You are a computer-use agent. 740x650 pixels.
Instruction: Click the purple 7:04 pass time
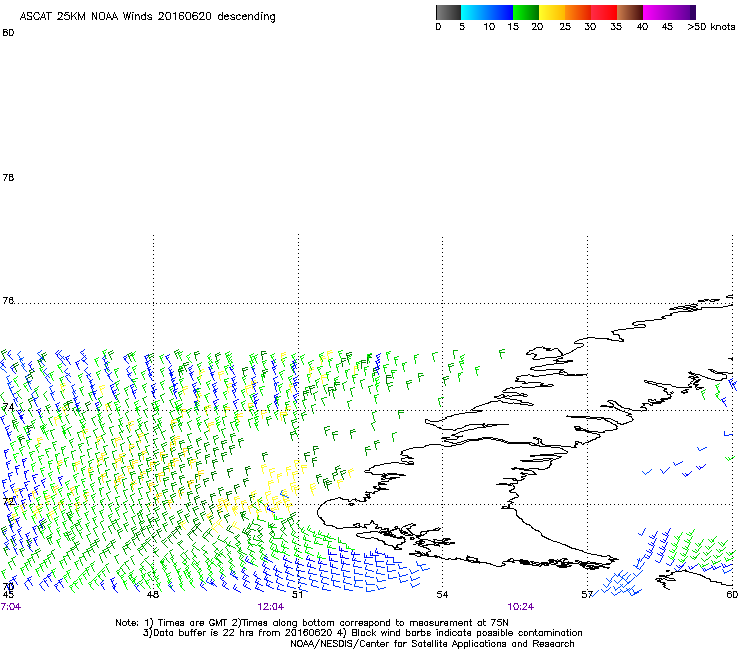click(11, 607)
